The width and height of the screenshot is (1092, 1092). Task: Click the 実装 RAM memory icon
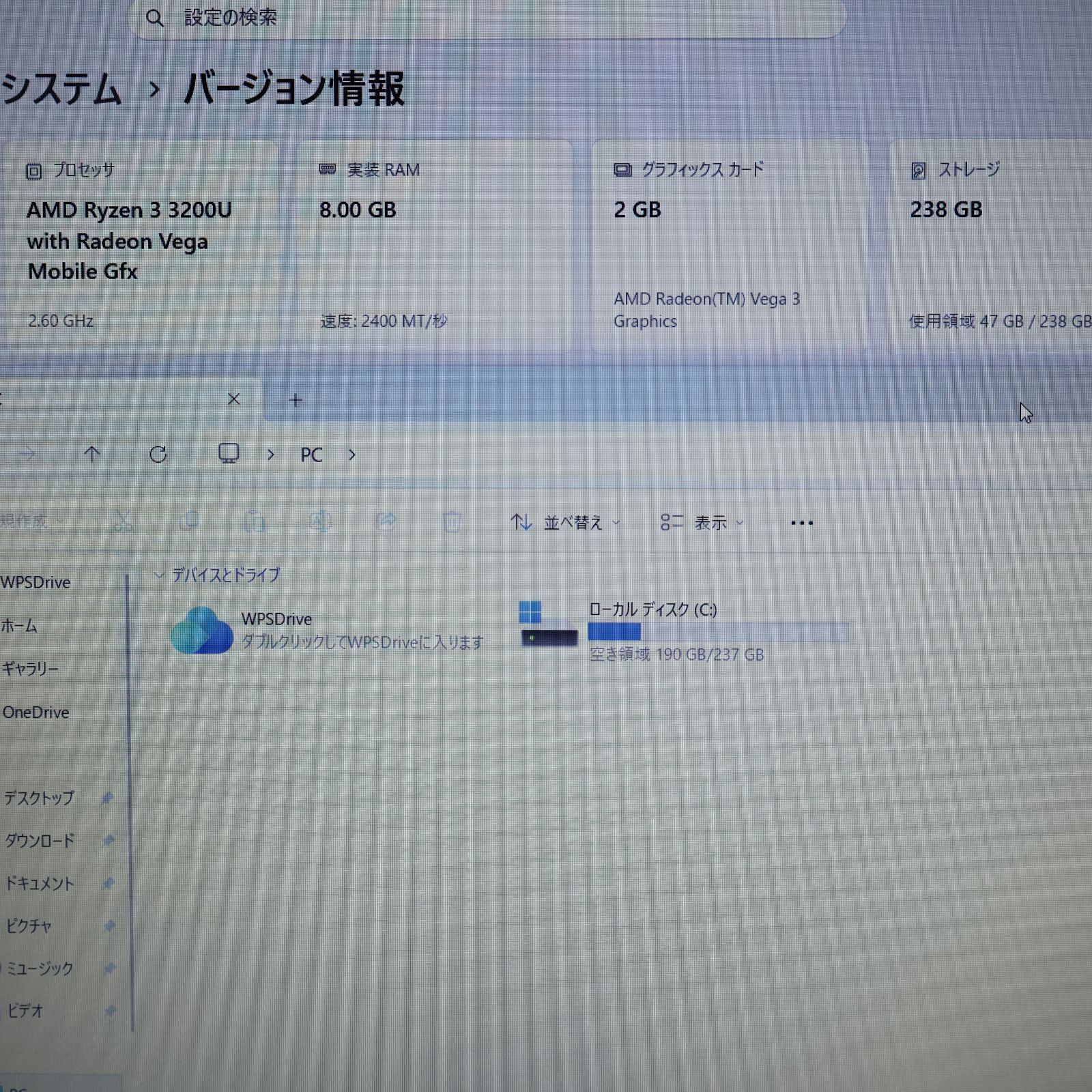tap(328, 169)
